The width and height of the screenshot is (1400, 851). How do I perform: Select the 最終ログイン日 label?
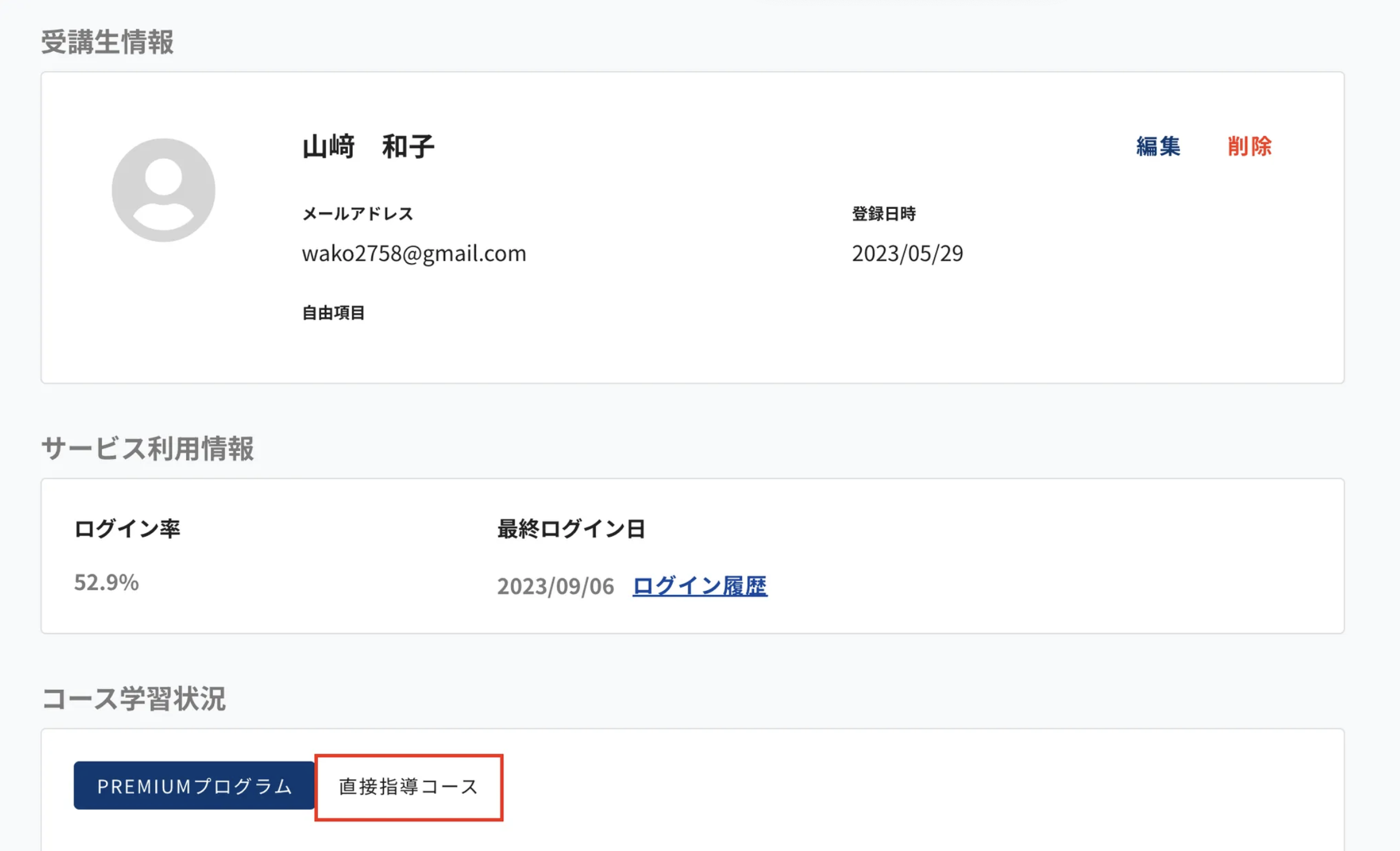(x=570, y=529)
